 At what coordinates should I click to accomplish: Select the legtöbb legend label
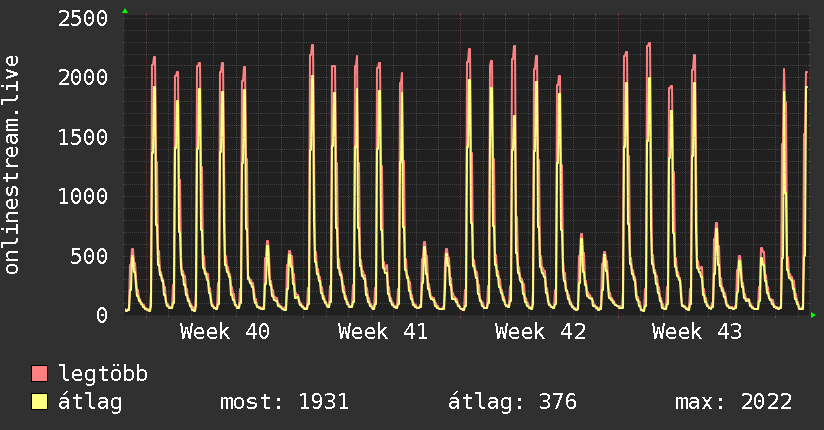[x=103, y=373]
